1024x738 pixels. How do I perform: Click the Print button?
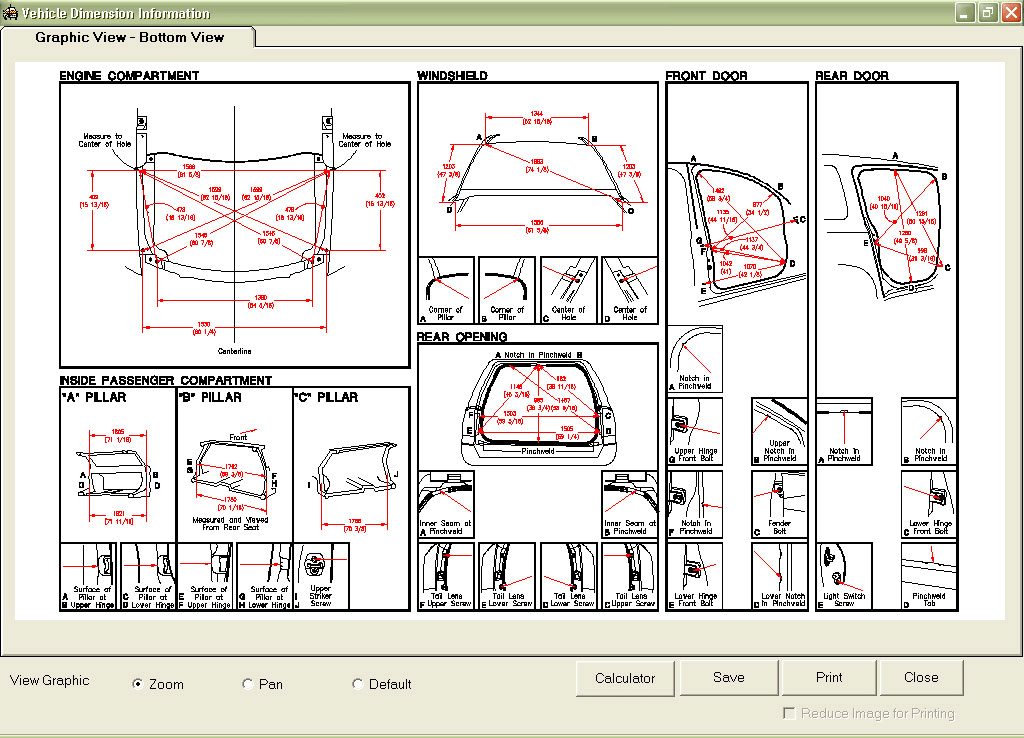pos(829,677)
